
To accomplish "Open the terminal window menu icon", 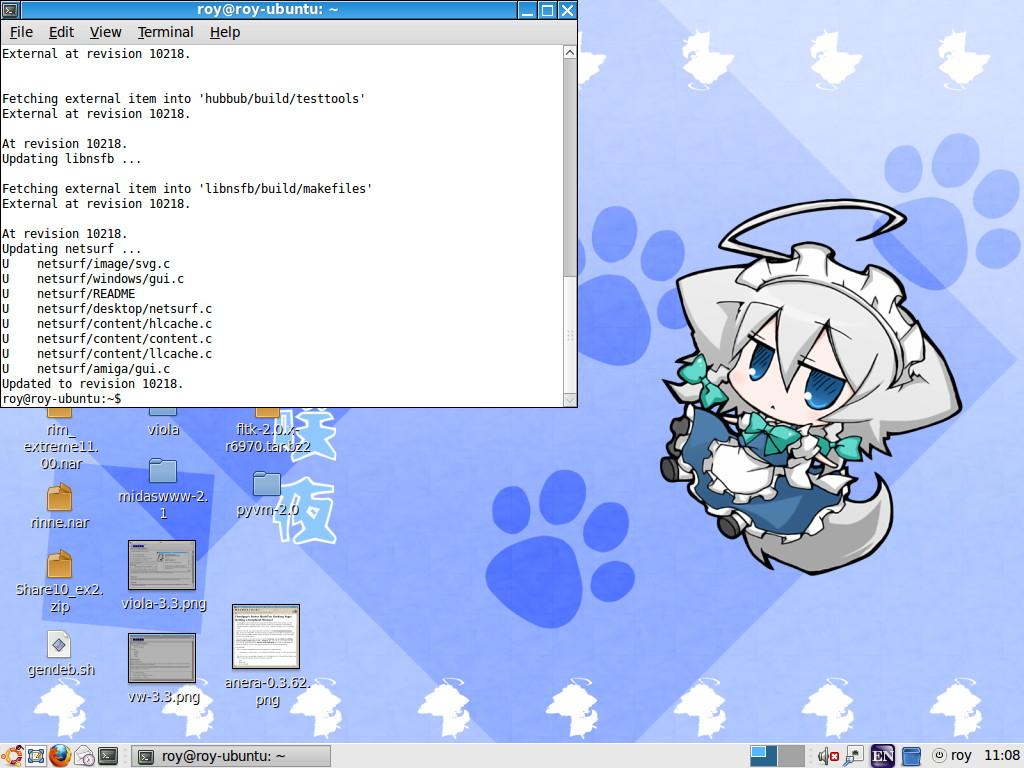I will [x=10, y=10].
